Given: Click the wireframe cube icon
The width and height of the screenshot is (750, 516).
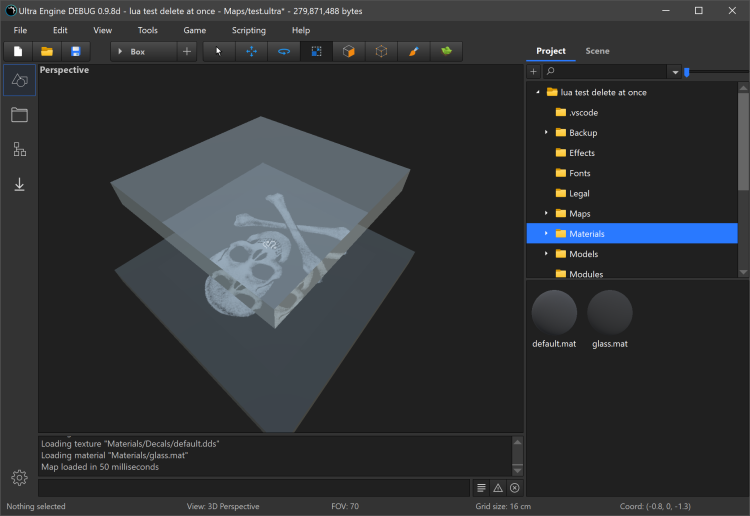Looking at the screenshot, I should (x=381, y=51).
